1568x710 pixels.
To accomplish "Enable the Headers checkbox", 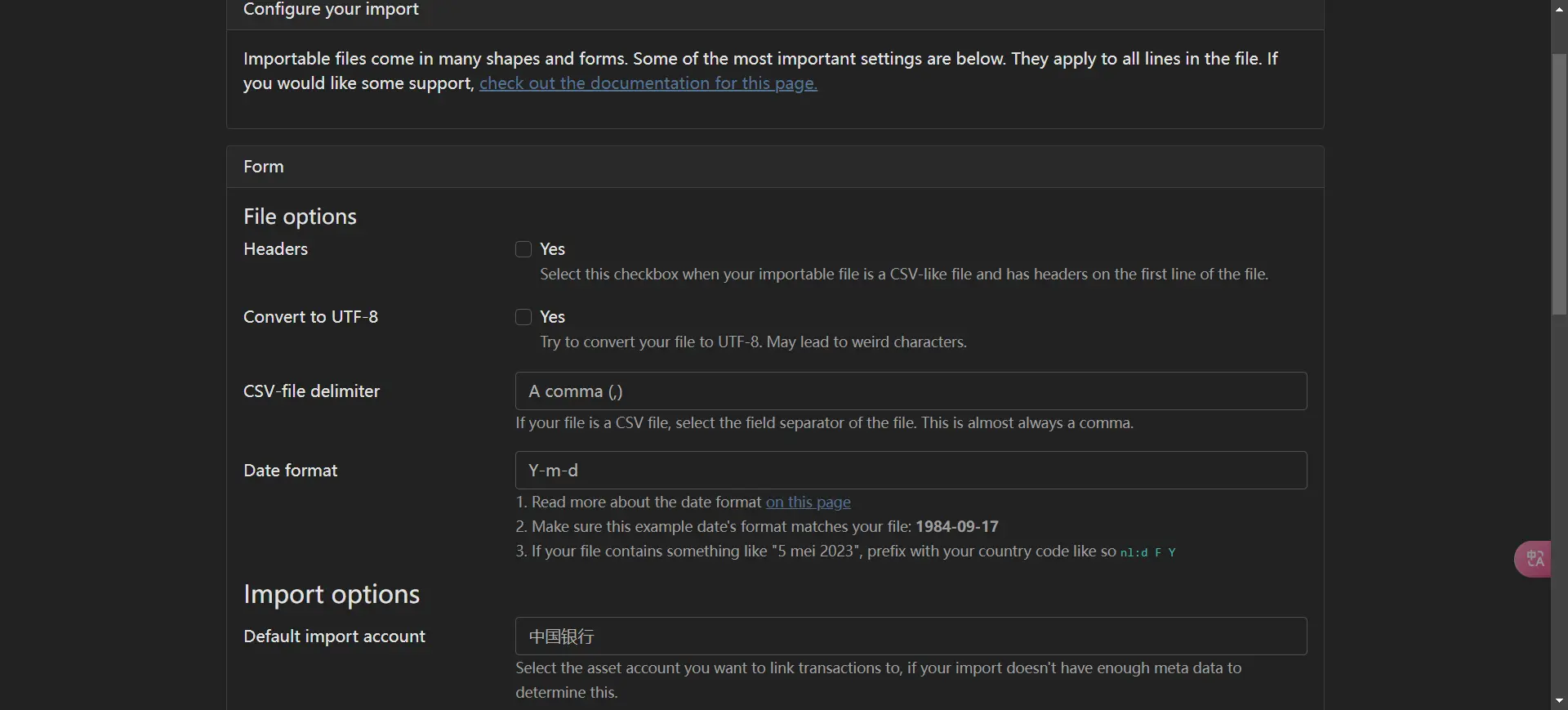I will pyautogui.click(x=523, y=249).
